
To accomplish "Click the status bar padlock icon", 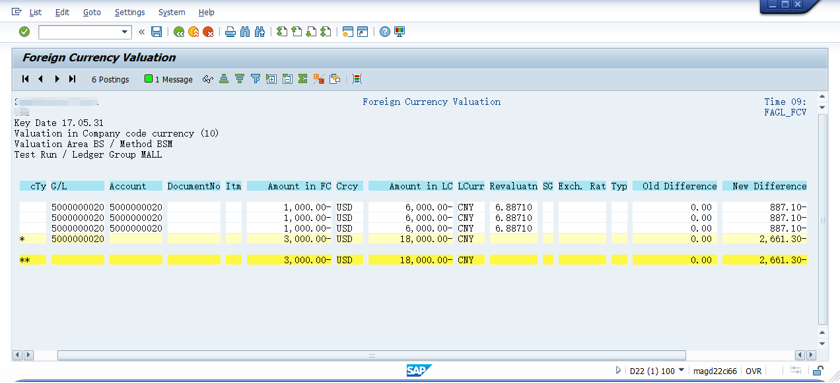I will pos(818,370).
